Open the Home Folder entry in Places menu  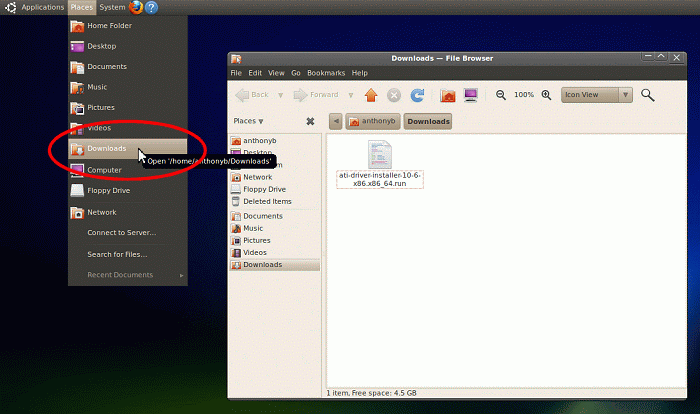click(128, 26)
